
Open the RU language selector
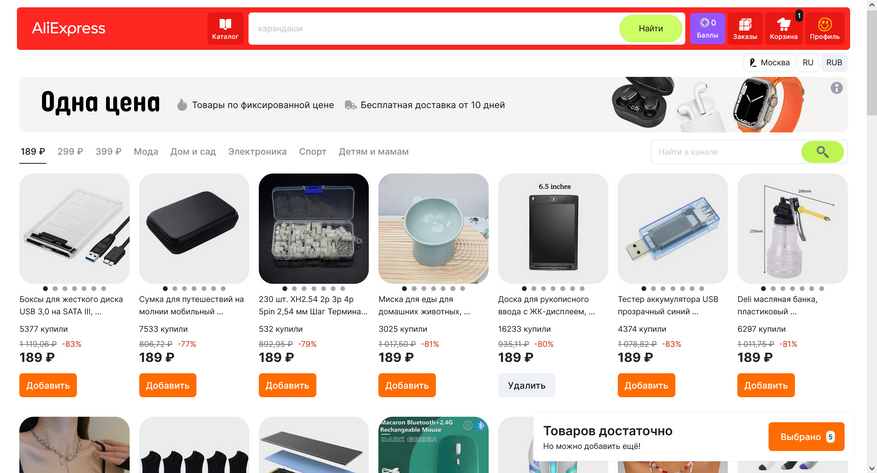(x=808, y=63)
